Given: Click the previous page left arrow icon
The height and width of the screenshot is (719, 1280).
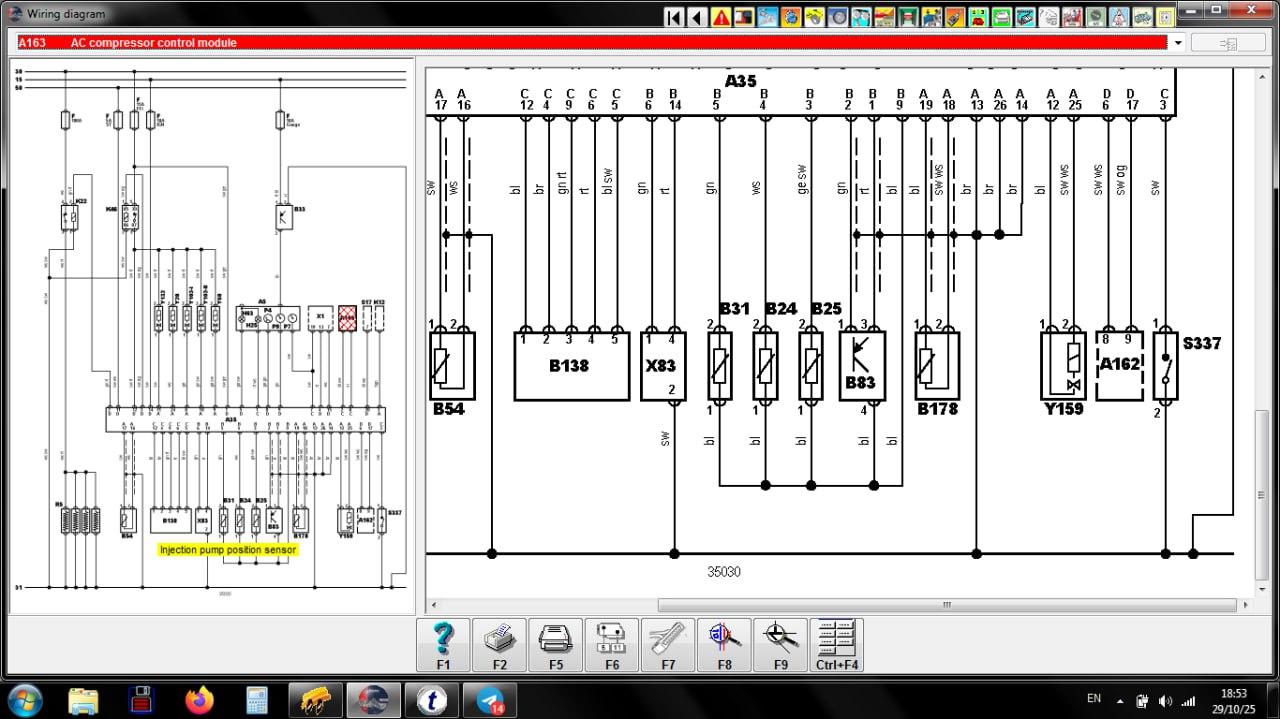Looking at the screenshot, I should [697, 17].
